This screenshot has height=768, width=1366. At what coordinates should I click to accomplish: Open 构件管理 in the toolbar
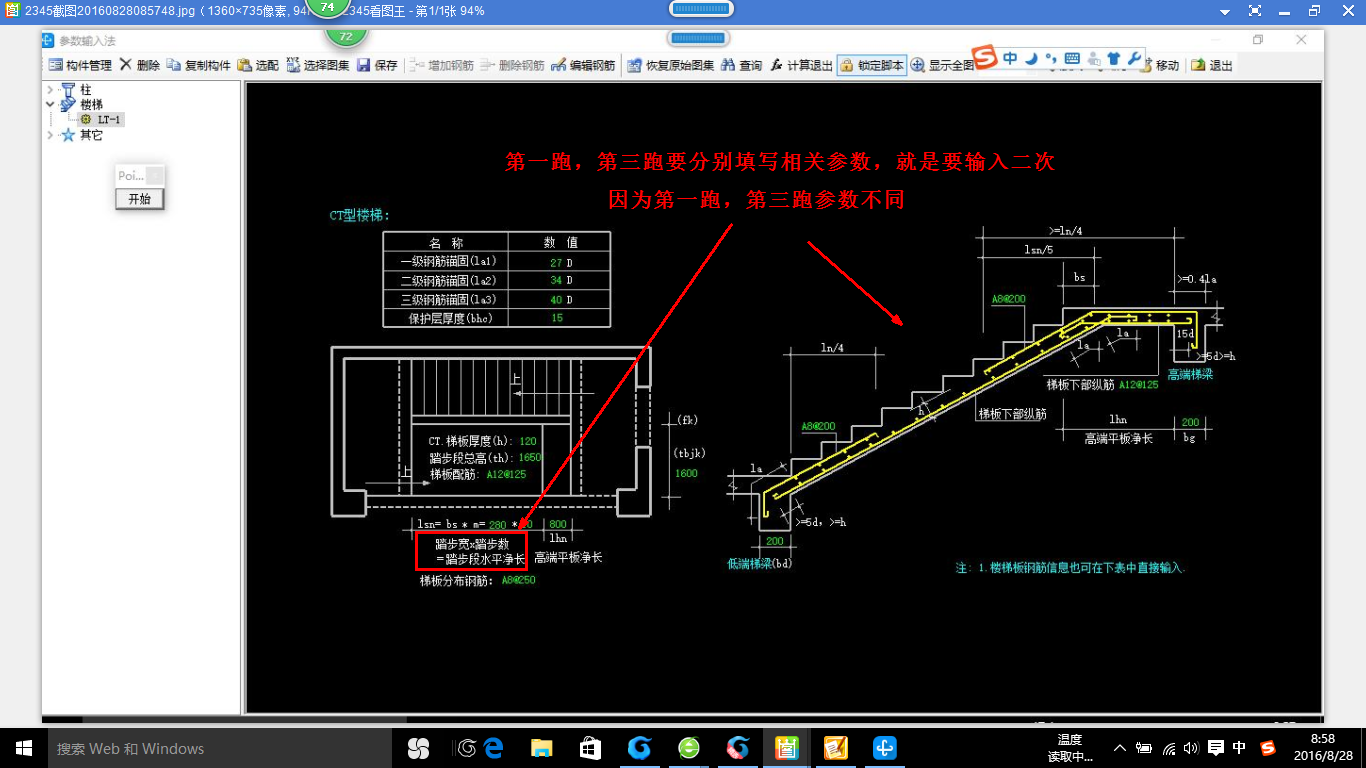coord(80,65)
